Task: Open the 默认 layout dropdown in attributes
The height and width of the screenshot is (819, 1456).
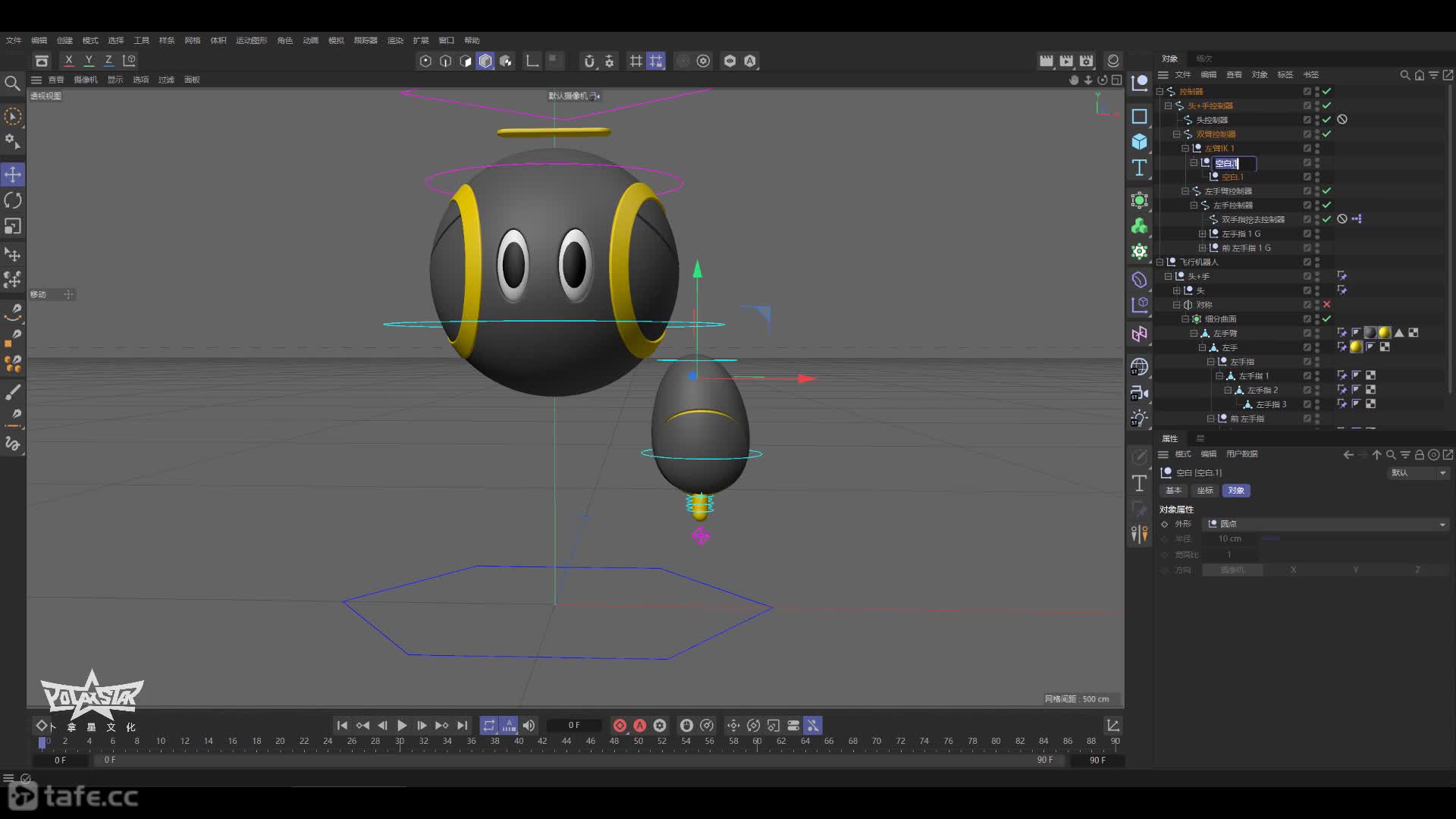Action: click(1418, 472)
